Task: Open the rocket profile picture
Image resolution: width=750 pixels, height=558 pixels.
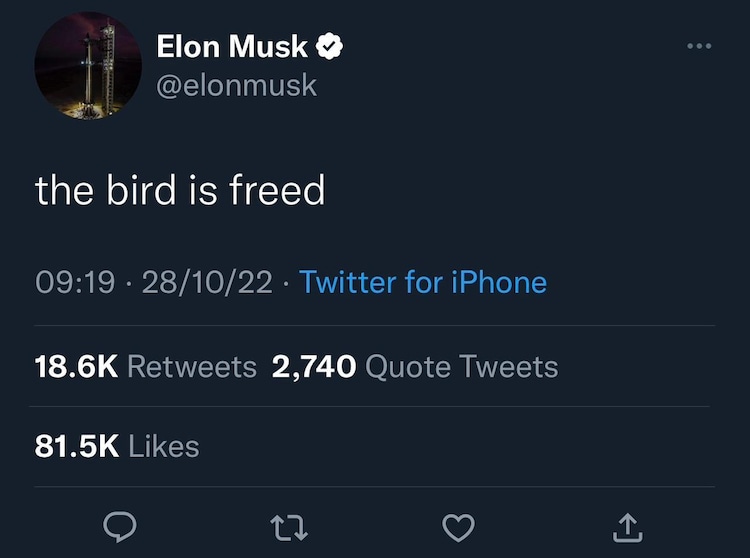Action: pyautogui.click(x=88, y=67)
